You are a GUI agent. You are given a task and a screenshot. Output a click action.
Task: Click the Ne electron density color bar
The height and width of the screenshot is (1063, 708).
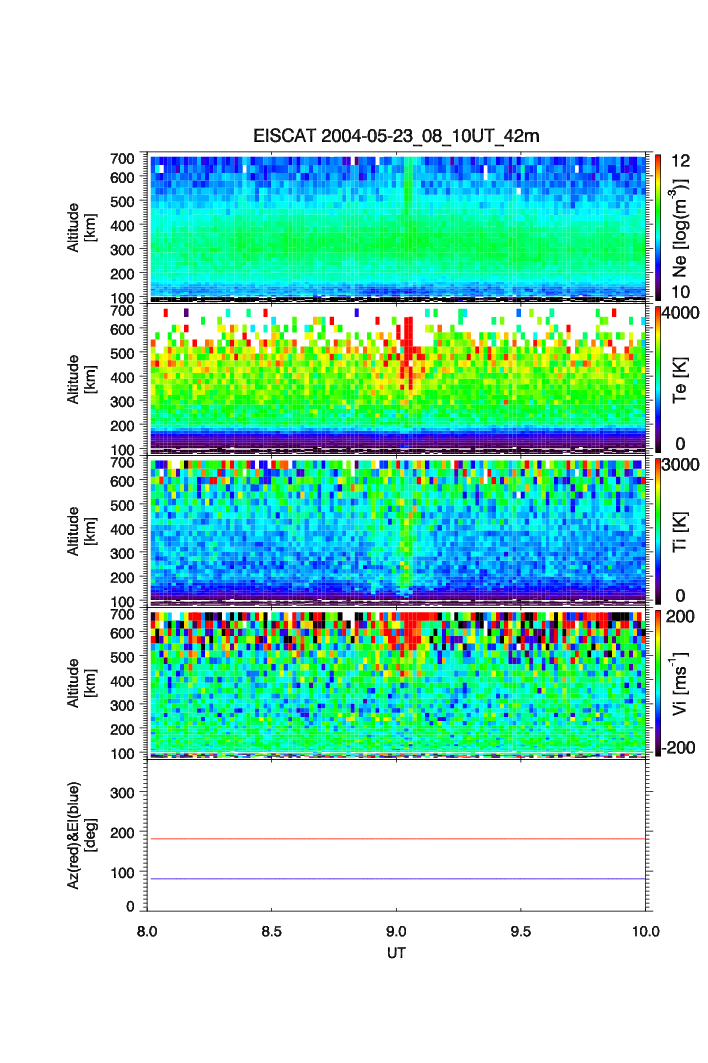(658, 227)
